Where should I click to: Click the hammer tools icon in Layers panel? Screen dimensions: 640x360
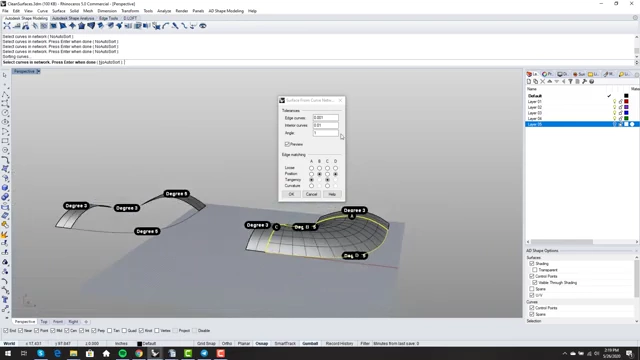584,82
